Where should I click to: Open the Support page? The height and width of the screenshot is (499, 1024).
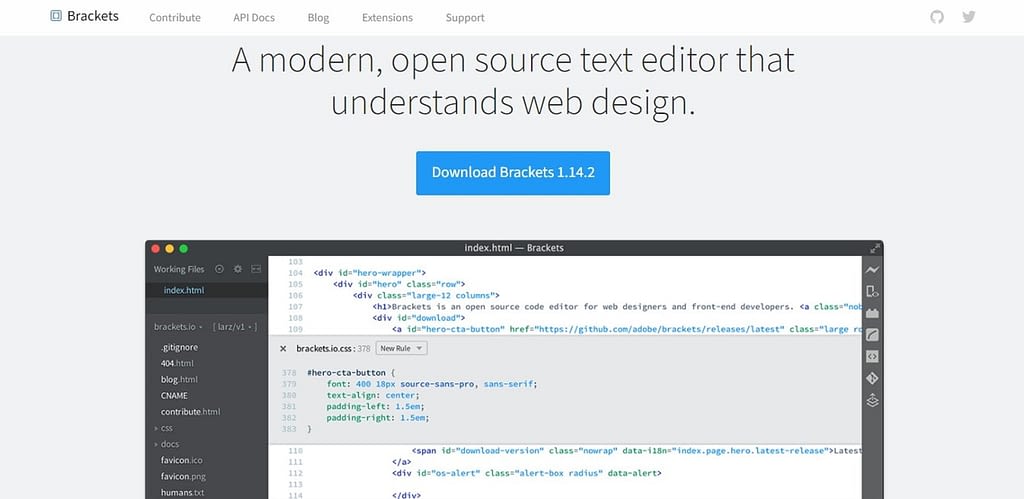(x=465, y=18)
